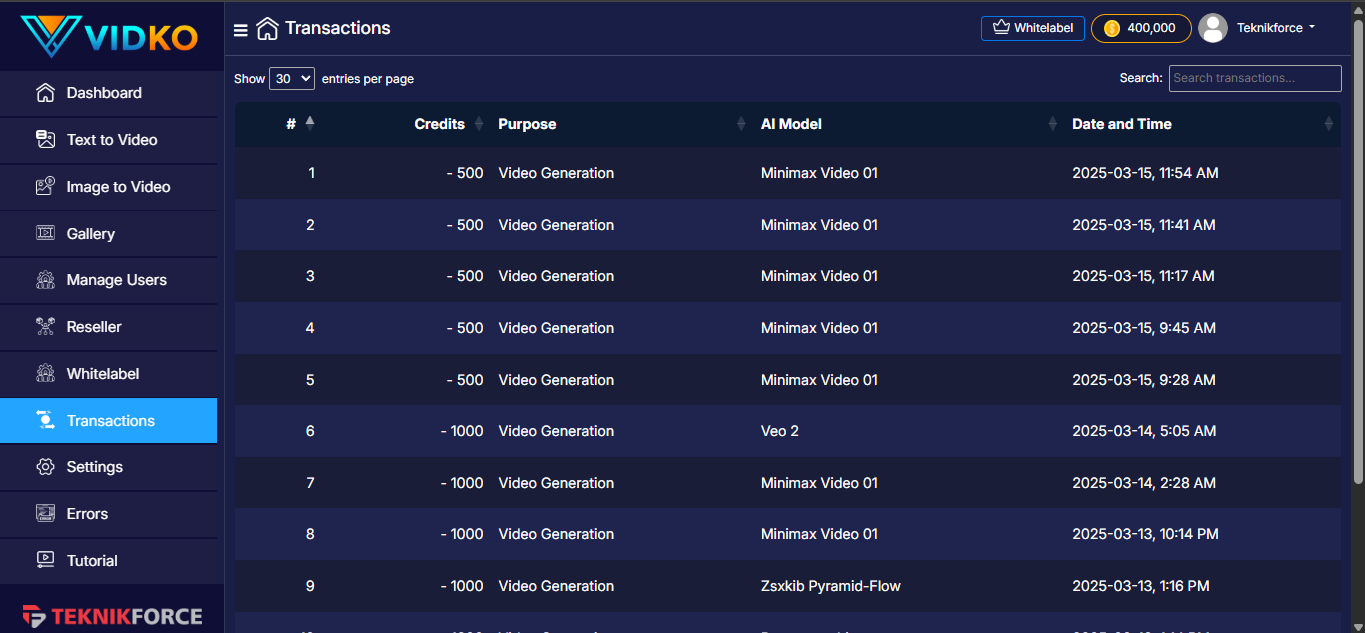The width and height of the screenshot is (1365, 633).
Task: Open the Tutorial menu item
Action: coord(92,561)
